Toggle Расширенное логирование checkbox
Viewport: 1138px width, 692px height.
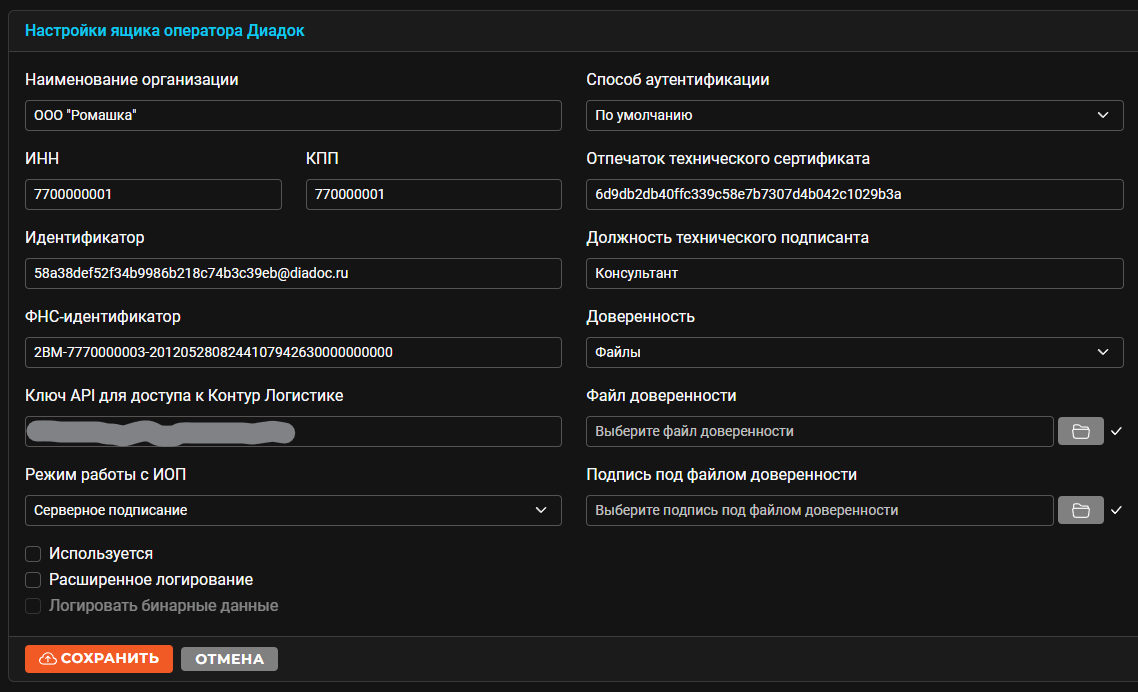tap(33, 580)
